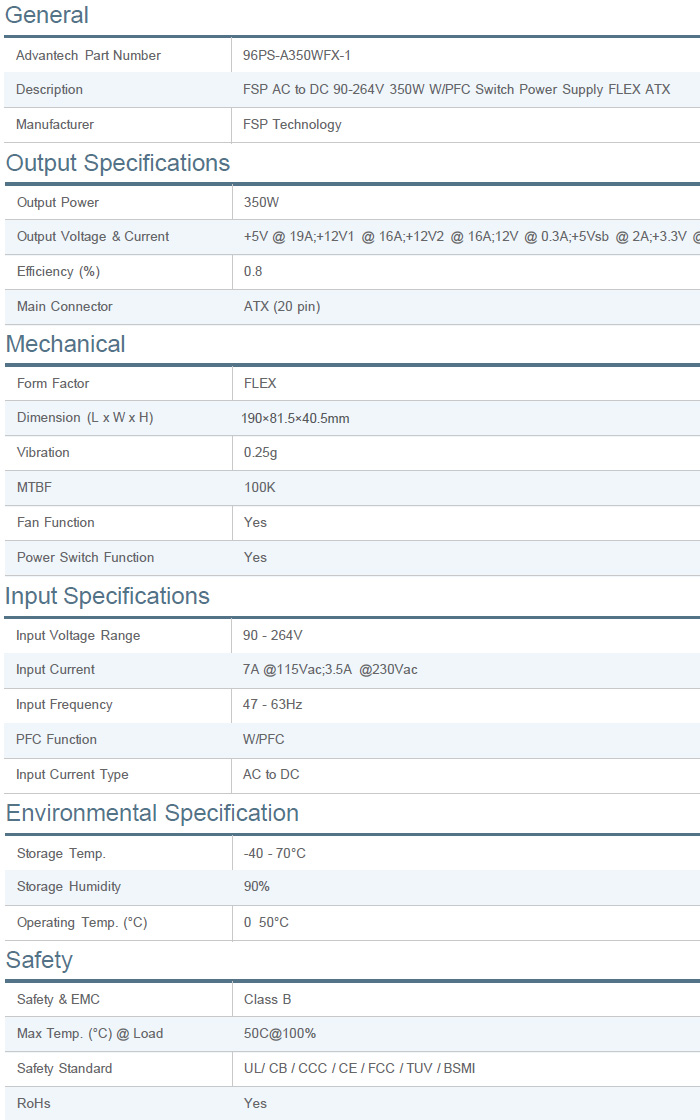Image resolution: width=700 pixels, height=1120 pixels.
Task: Click the dimension value 190×81.5×40.5mm
Action: (x=295, y=418)
